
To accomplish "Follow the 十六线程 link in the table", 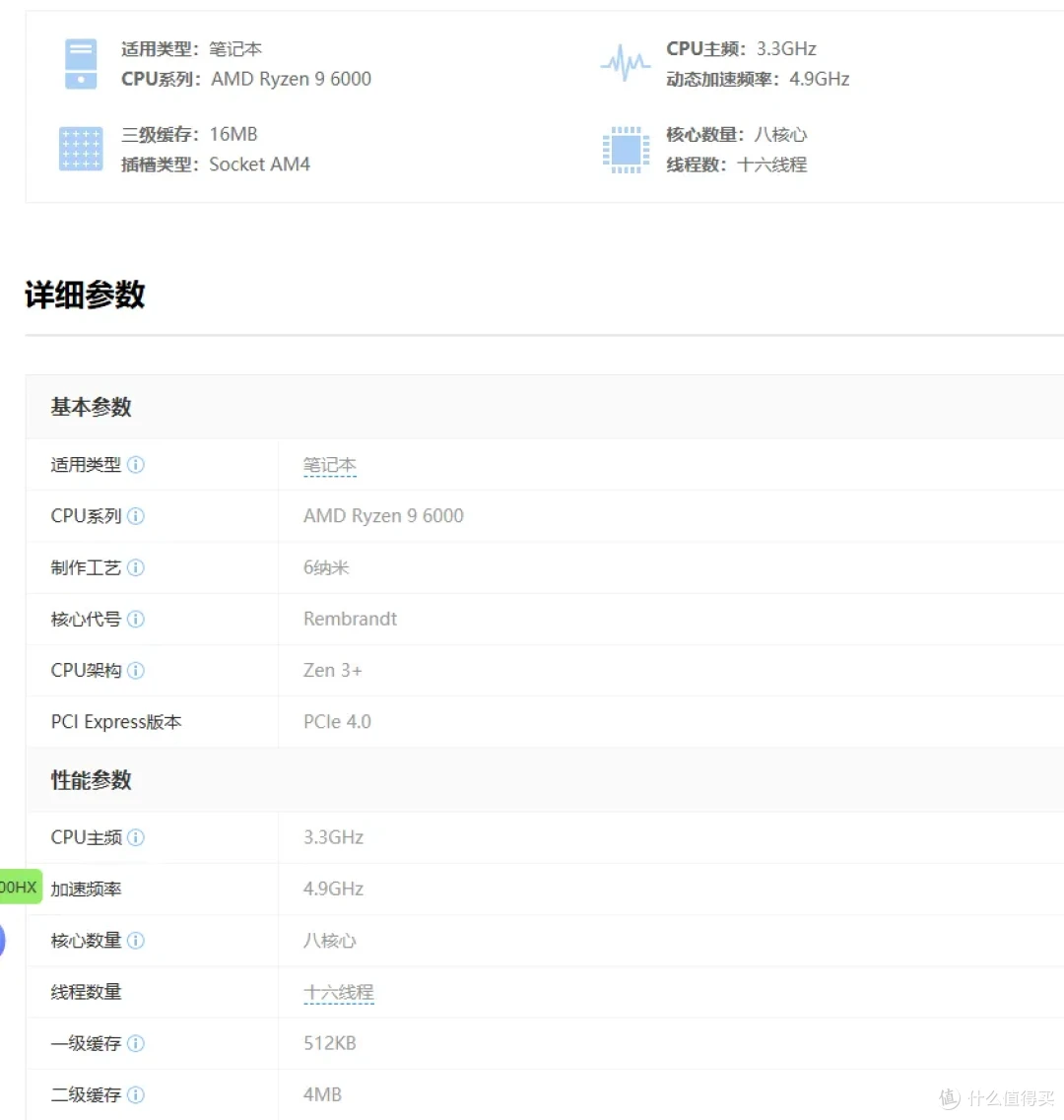I will [x=339, y=993].
